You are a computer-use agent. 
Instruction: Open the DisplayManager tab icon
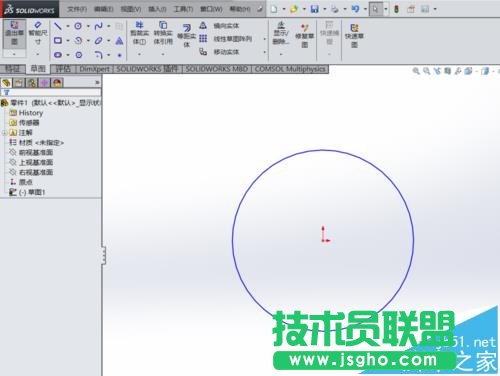pyautogui.click(x=57, y=83)
